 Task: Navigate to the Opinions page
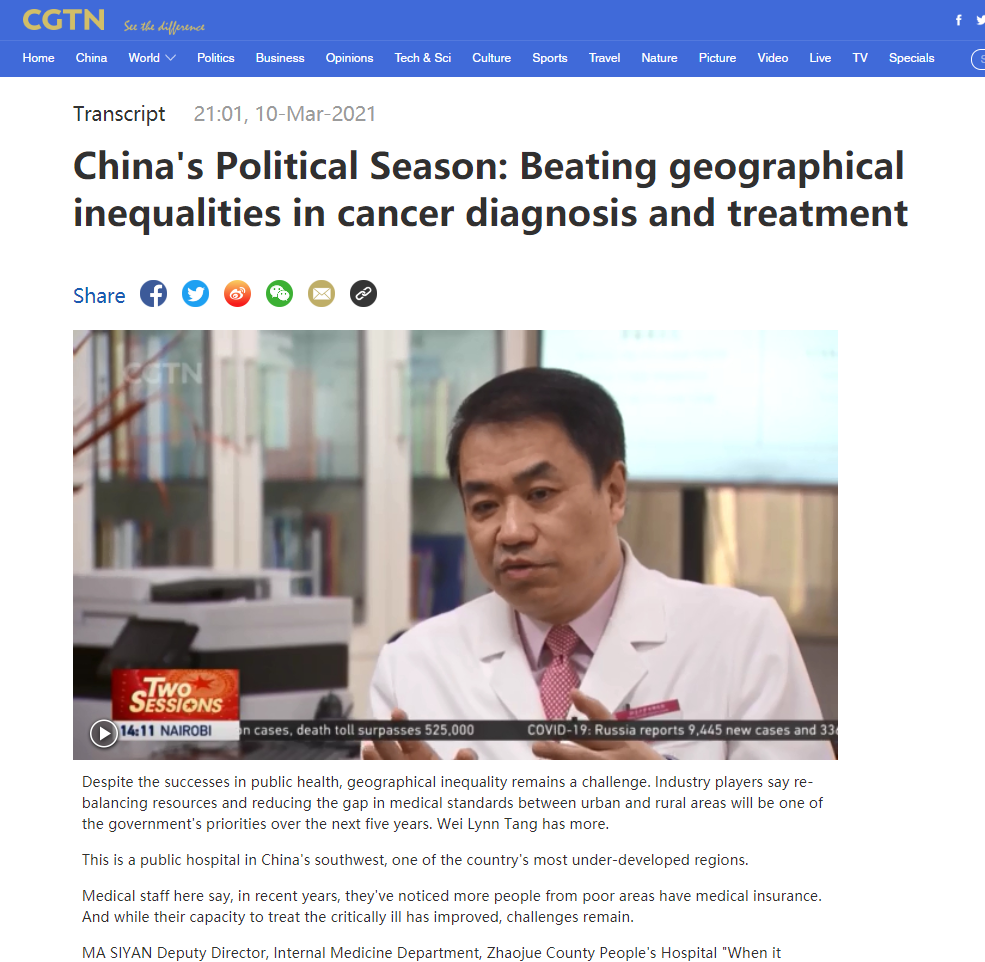349,58
